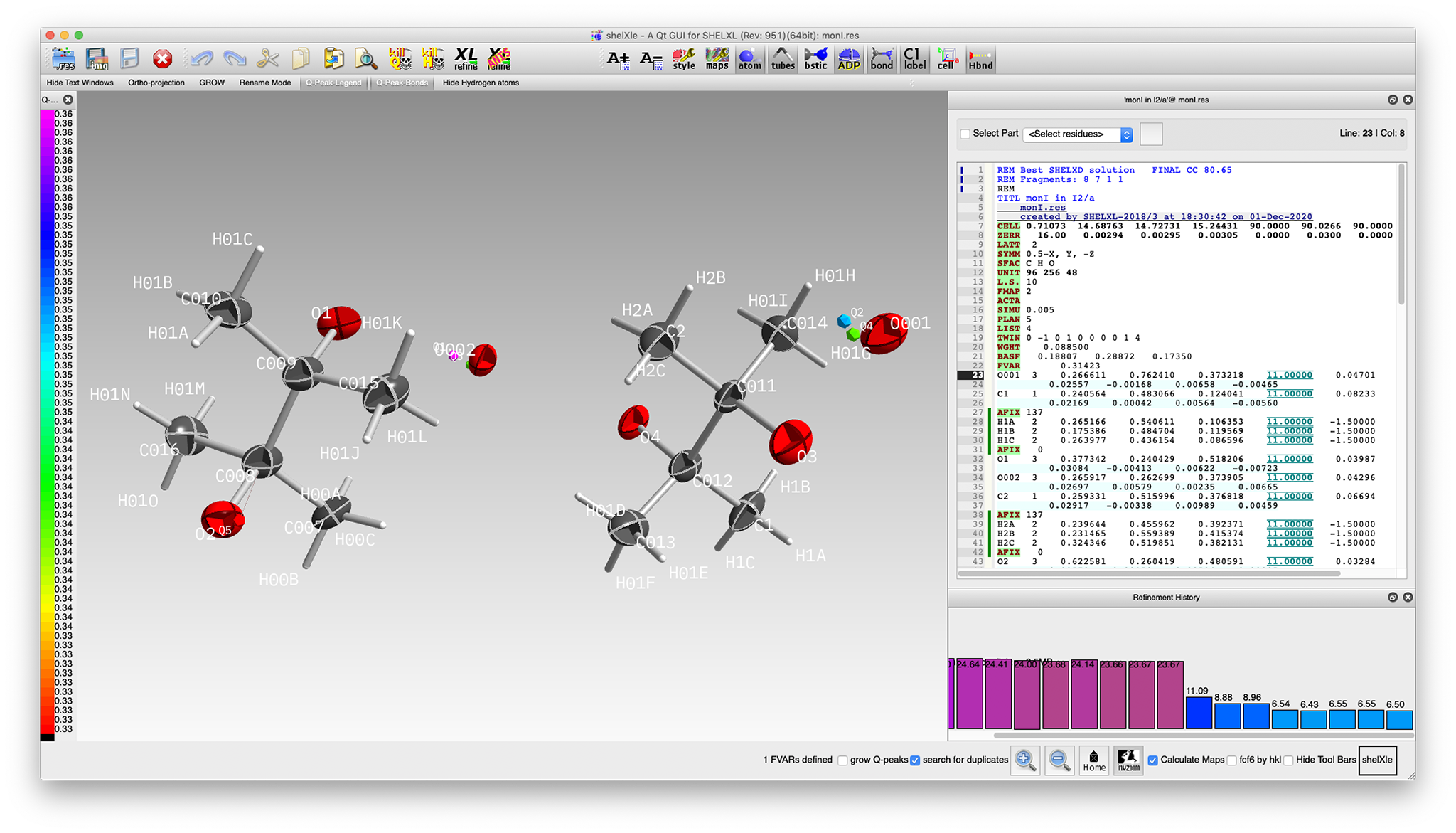1456x833 pixels.
Task: Click the GROW button
Action: click(x=212, y=83)
